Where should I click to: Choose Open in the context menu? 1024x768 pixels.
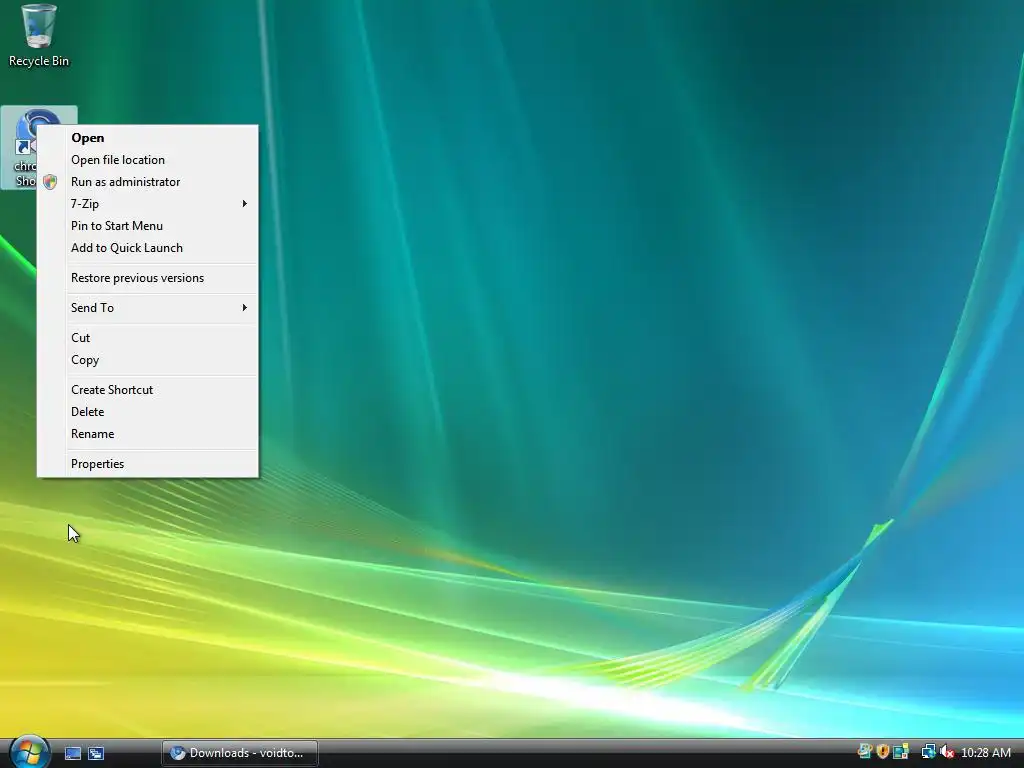point(148,138)
